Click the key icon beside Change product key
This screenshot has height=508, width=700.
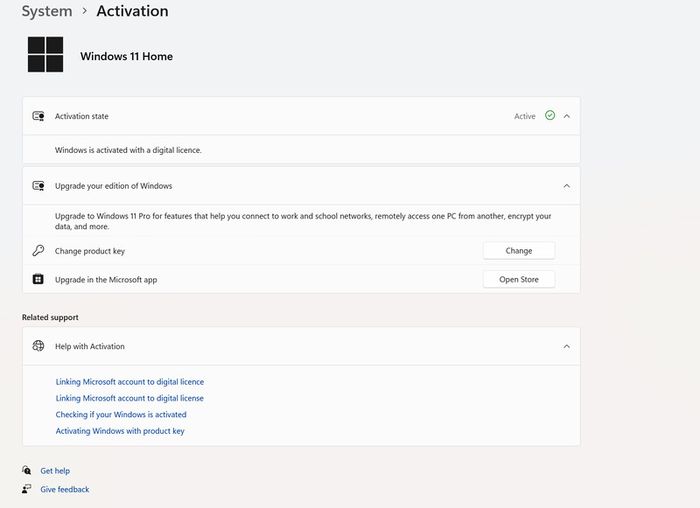[38, 250]
